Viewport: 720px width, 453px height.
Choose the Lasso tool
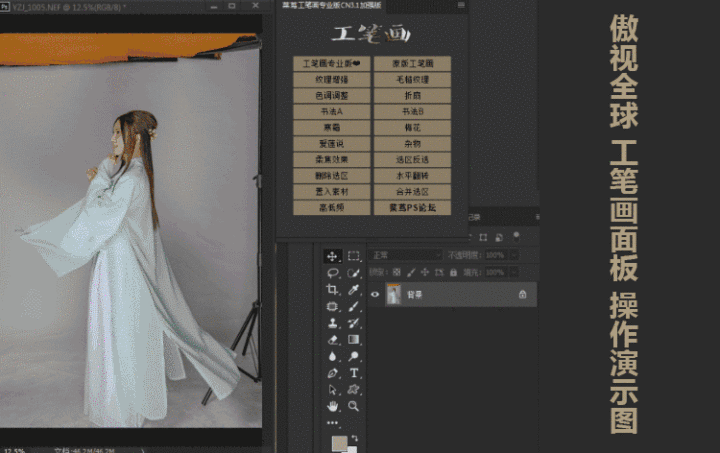pos(333,273)
